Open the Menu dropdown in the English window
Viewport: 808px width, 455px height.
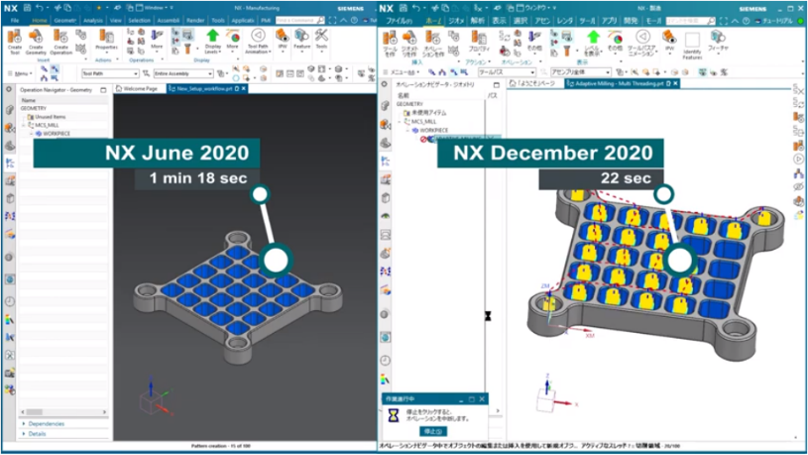pos(20,74)
